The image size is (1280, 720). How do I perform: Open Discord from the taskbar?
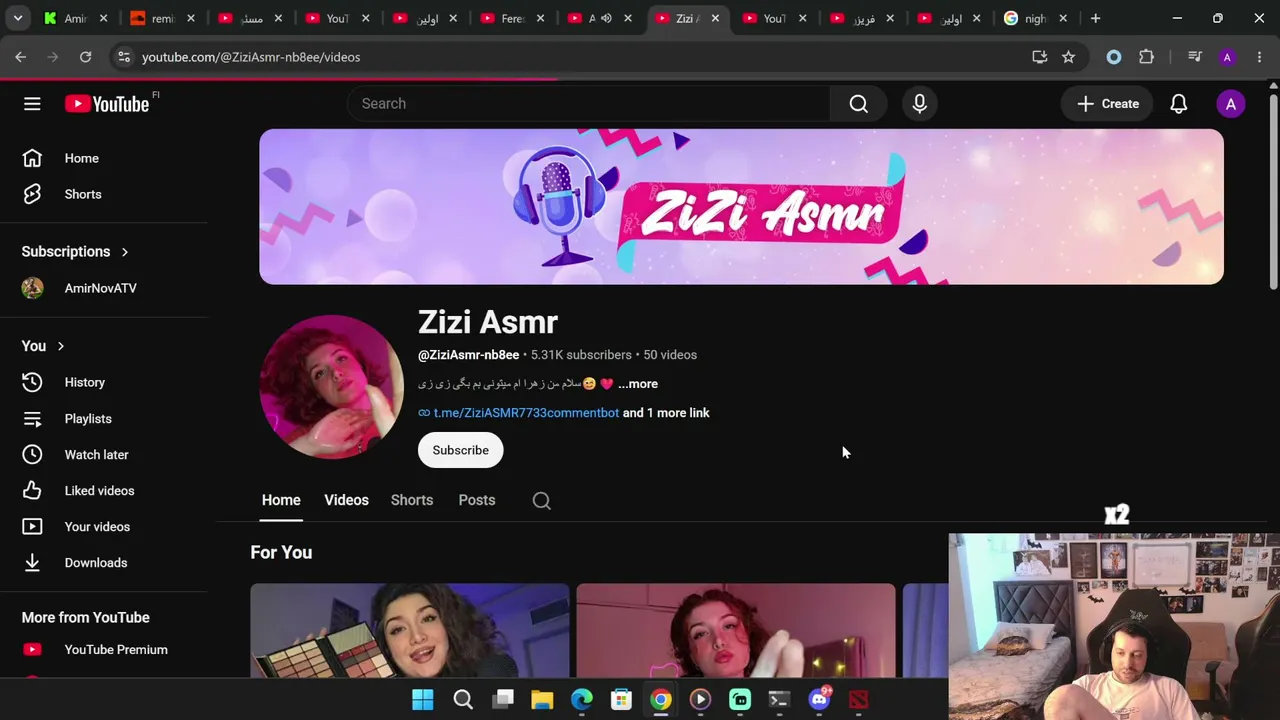(819, 699)
